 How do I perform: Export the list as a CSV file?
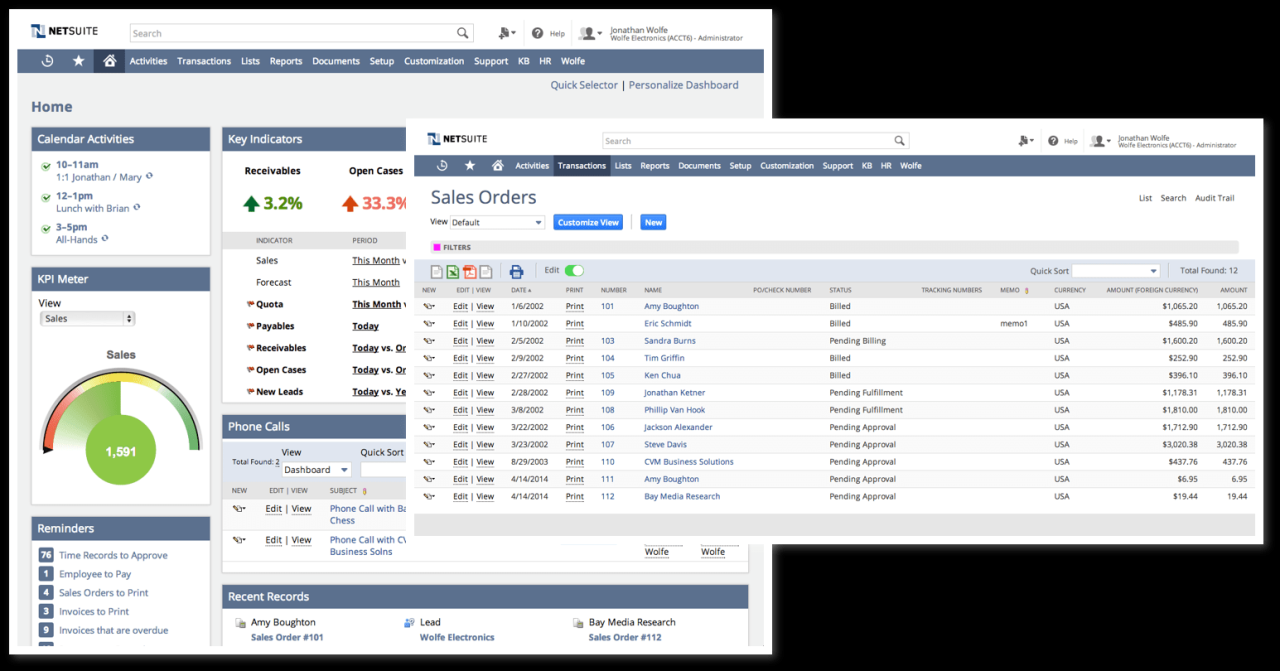tap(437, 271)
